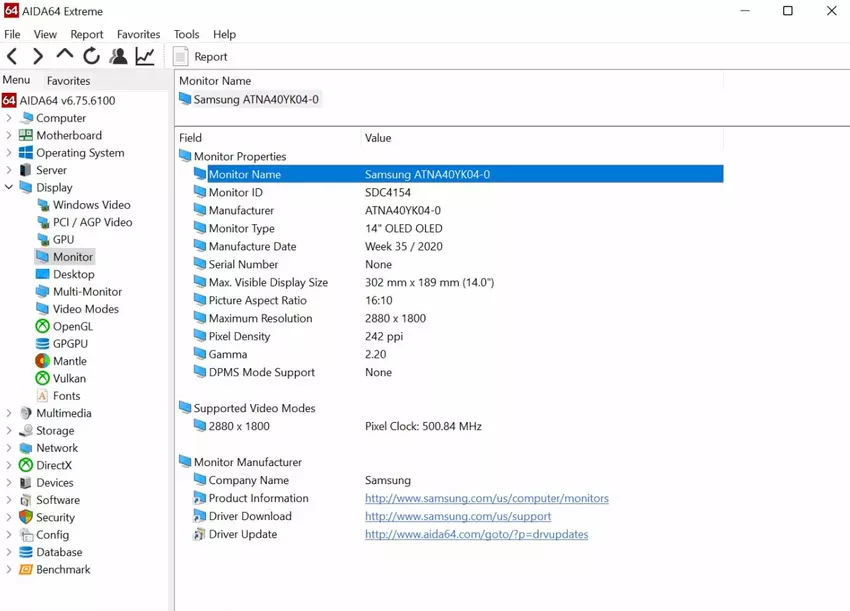This screenshot has width=850, height=611.
Task: Select the OpenGL tree icon
Action: 42,326
